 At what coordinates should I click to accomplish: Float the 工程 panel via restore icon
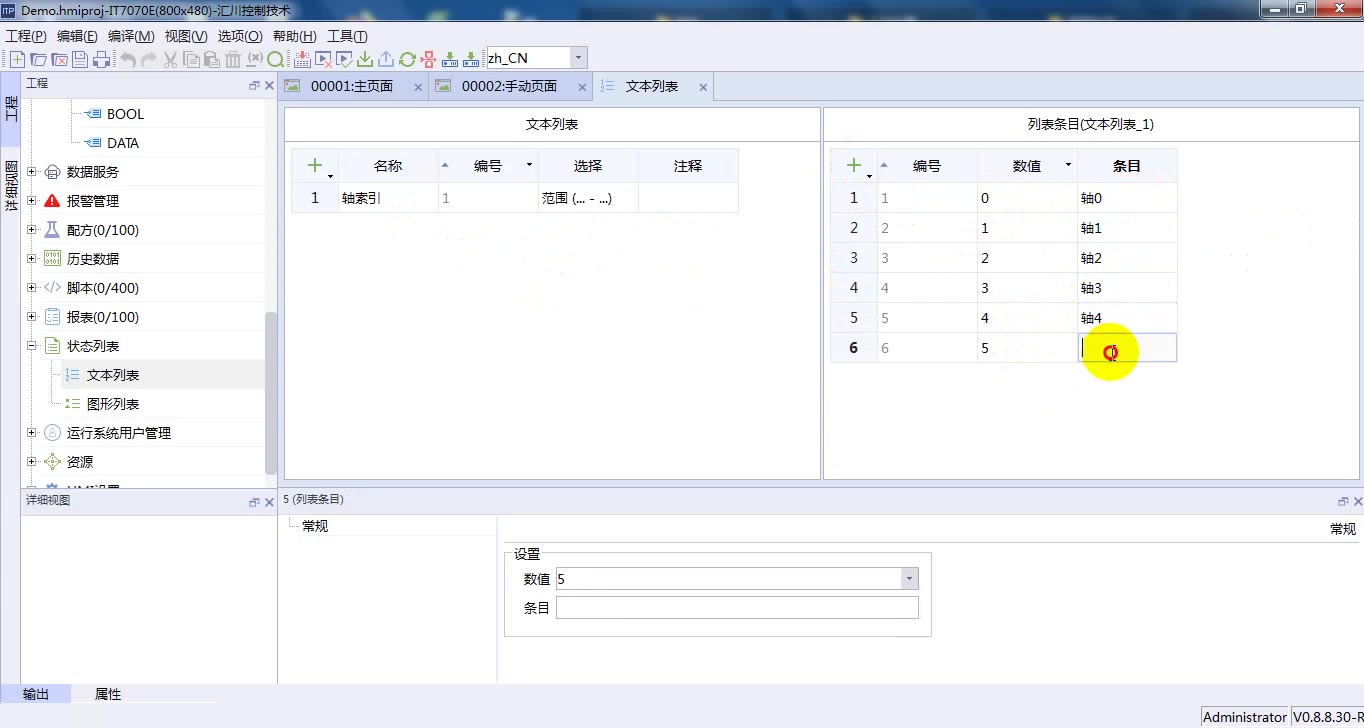tap(254, 86)
